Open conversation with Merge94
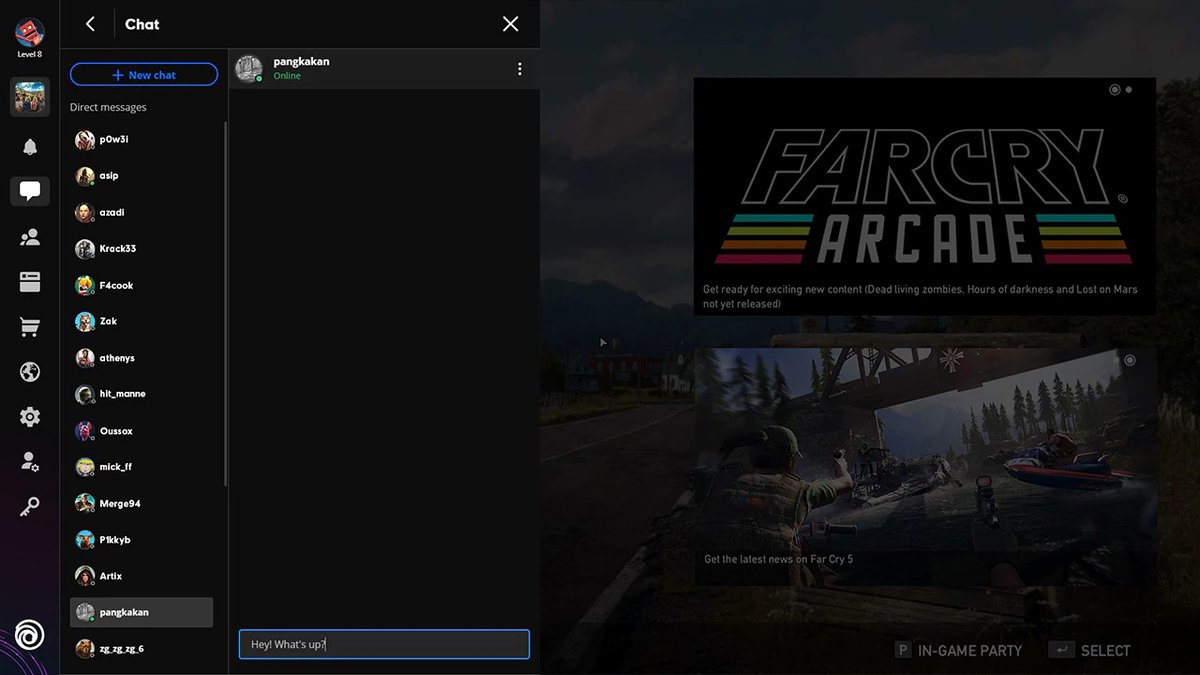Image resolution: width=1200 pixels, height=675 pixels. point(119,504)
